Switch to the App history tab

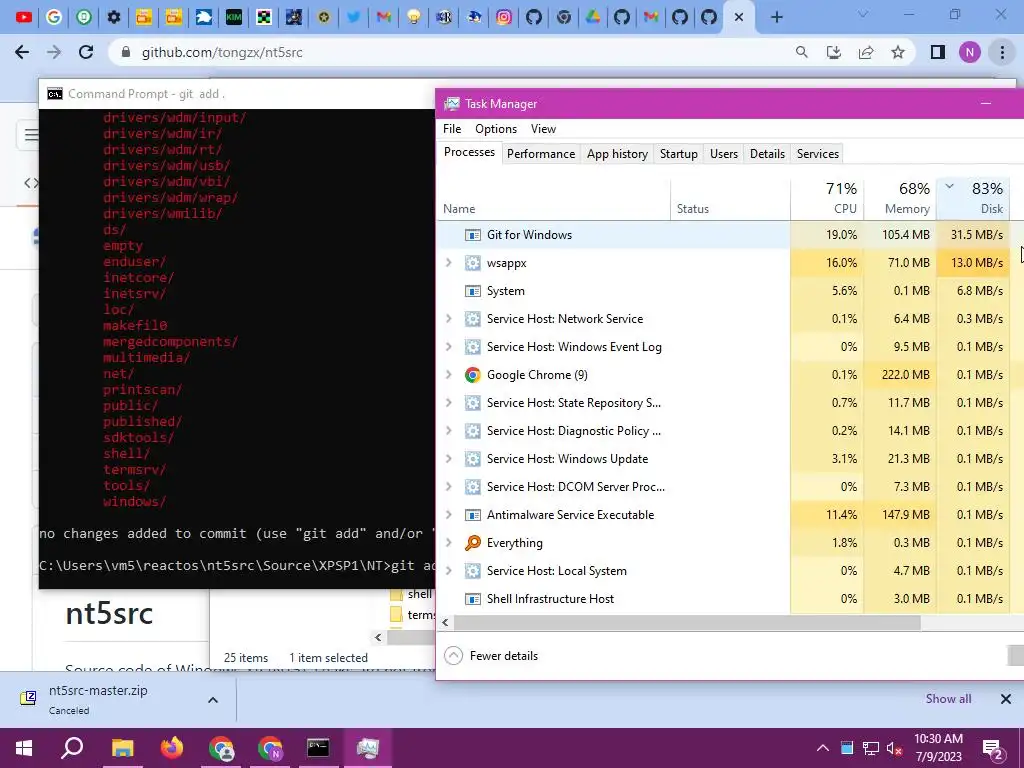coord(617,153)
